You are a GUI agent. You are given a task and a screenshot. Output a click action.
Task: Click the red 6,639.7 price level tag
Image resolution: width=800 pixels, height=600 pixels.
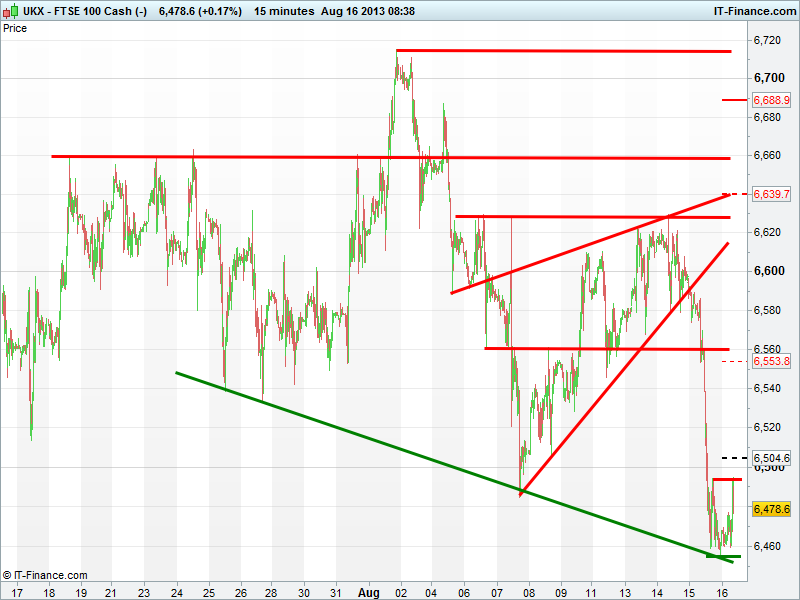pyautogui.click(x=771, y=194)
